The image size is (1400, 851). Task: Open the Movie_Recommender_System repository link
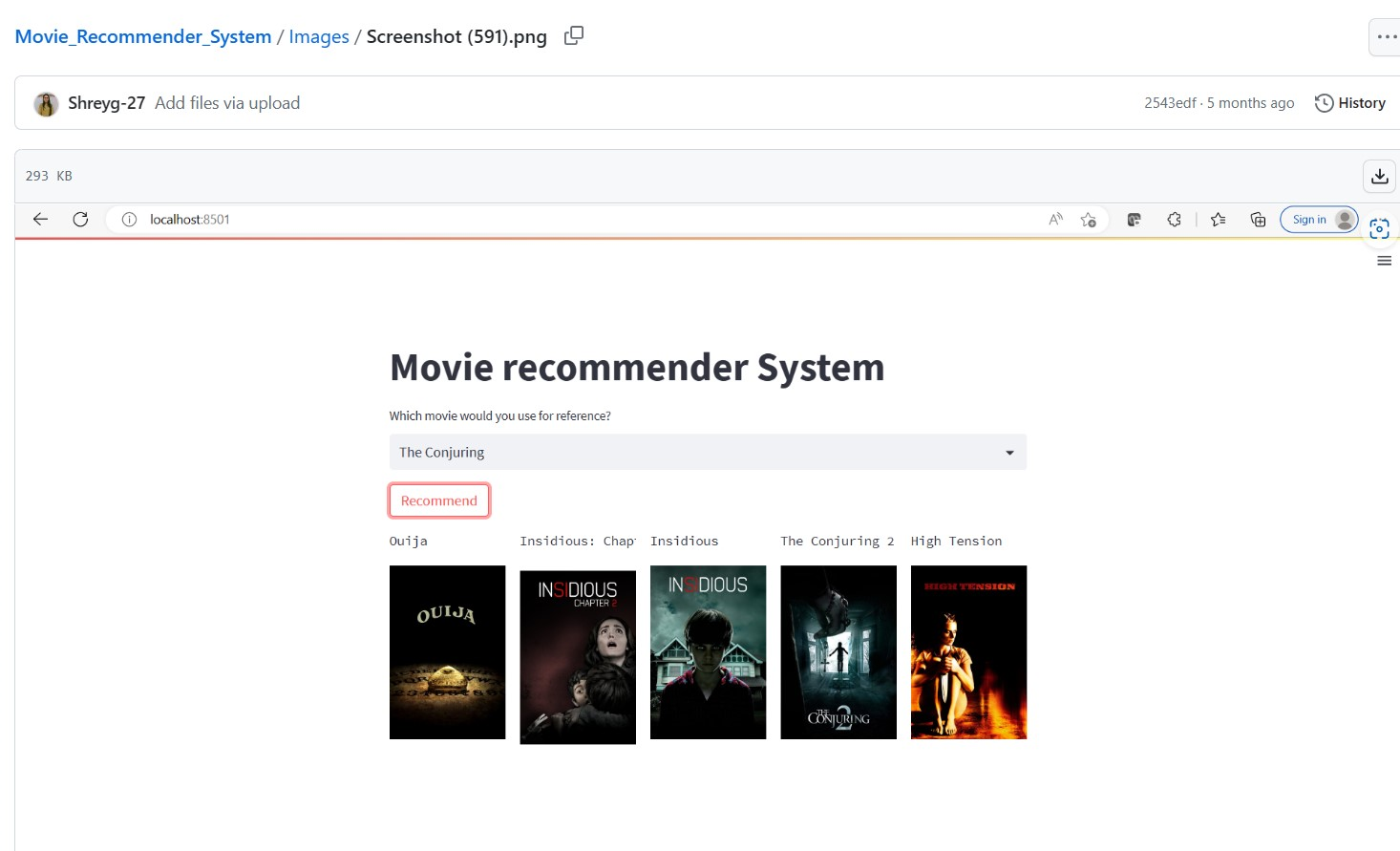pos(142,35)
